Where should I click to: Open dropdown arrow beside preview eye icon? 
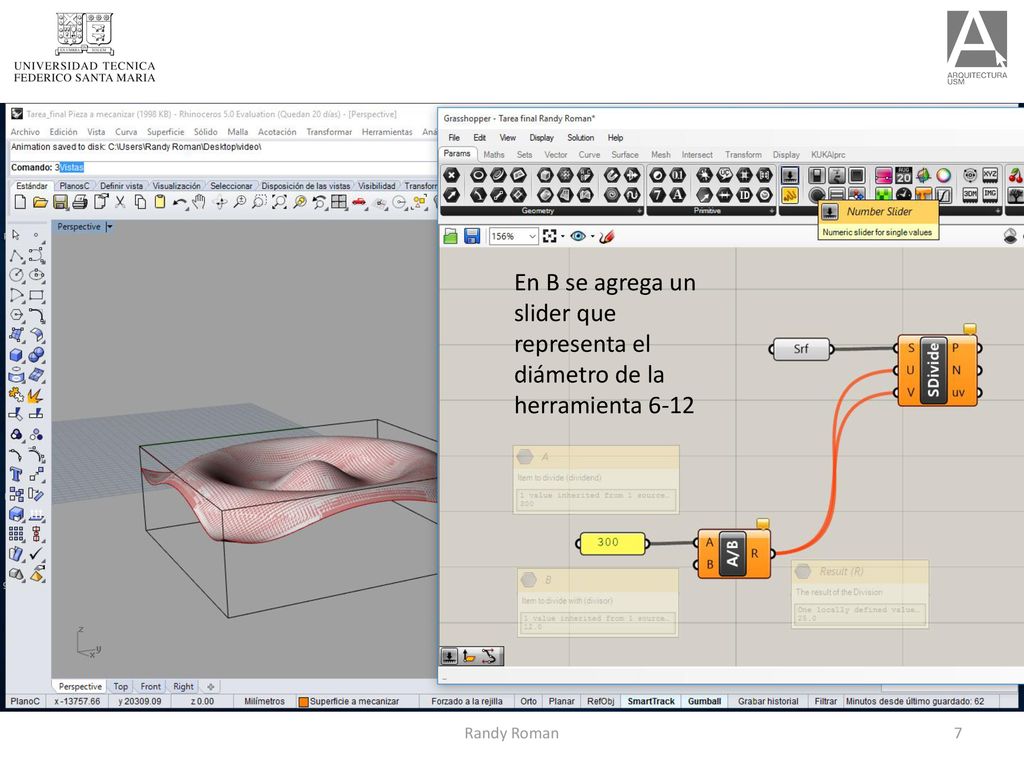(592, 236)
